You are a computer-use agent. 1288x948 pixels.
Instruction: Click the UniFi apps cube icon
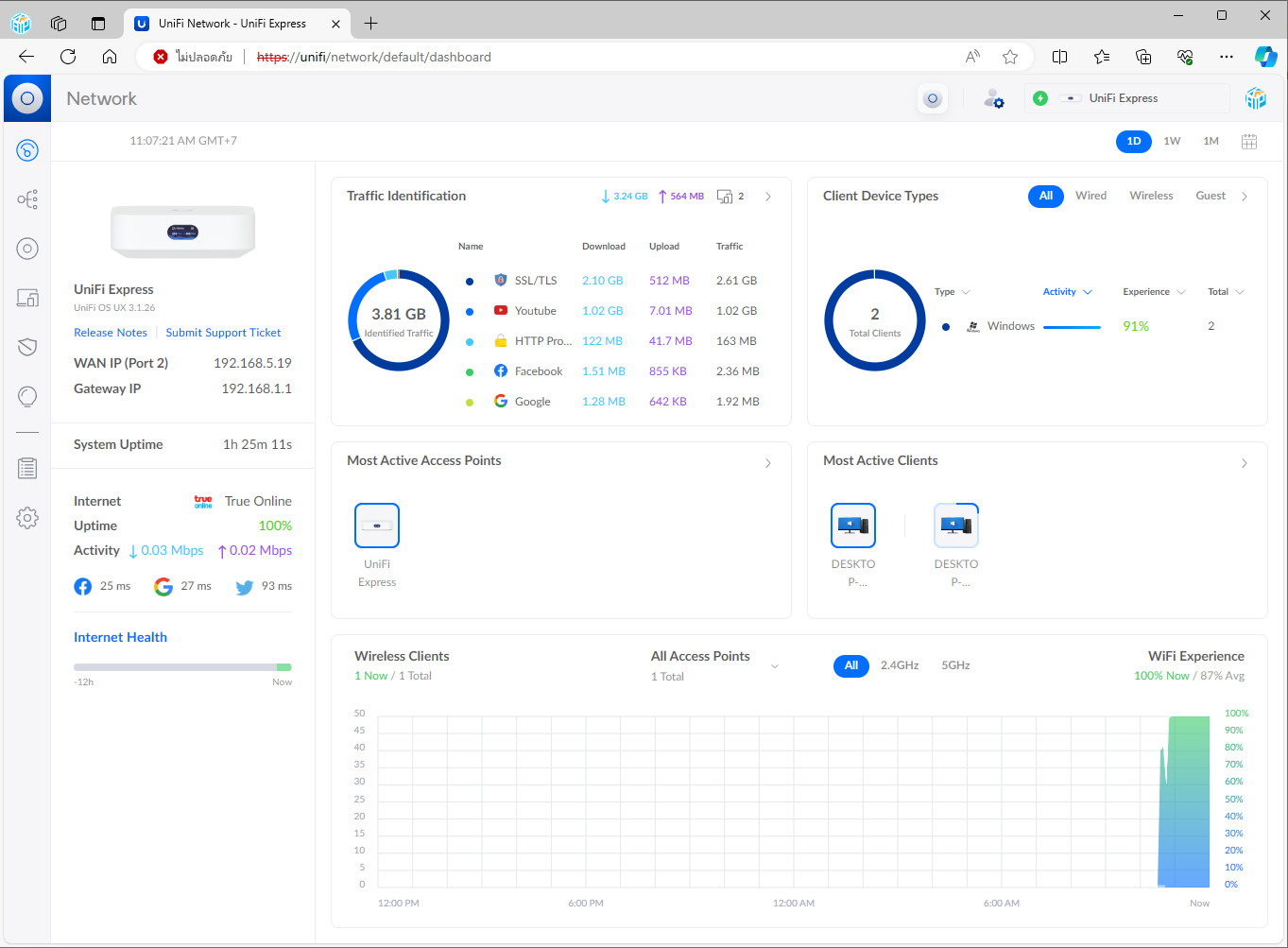click(1255, 98)
